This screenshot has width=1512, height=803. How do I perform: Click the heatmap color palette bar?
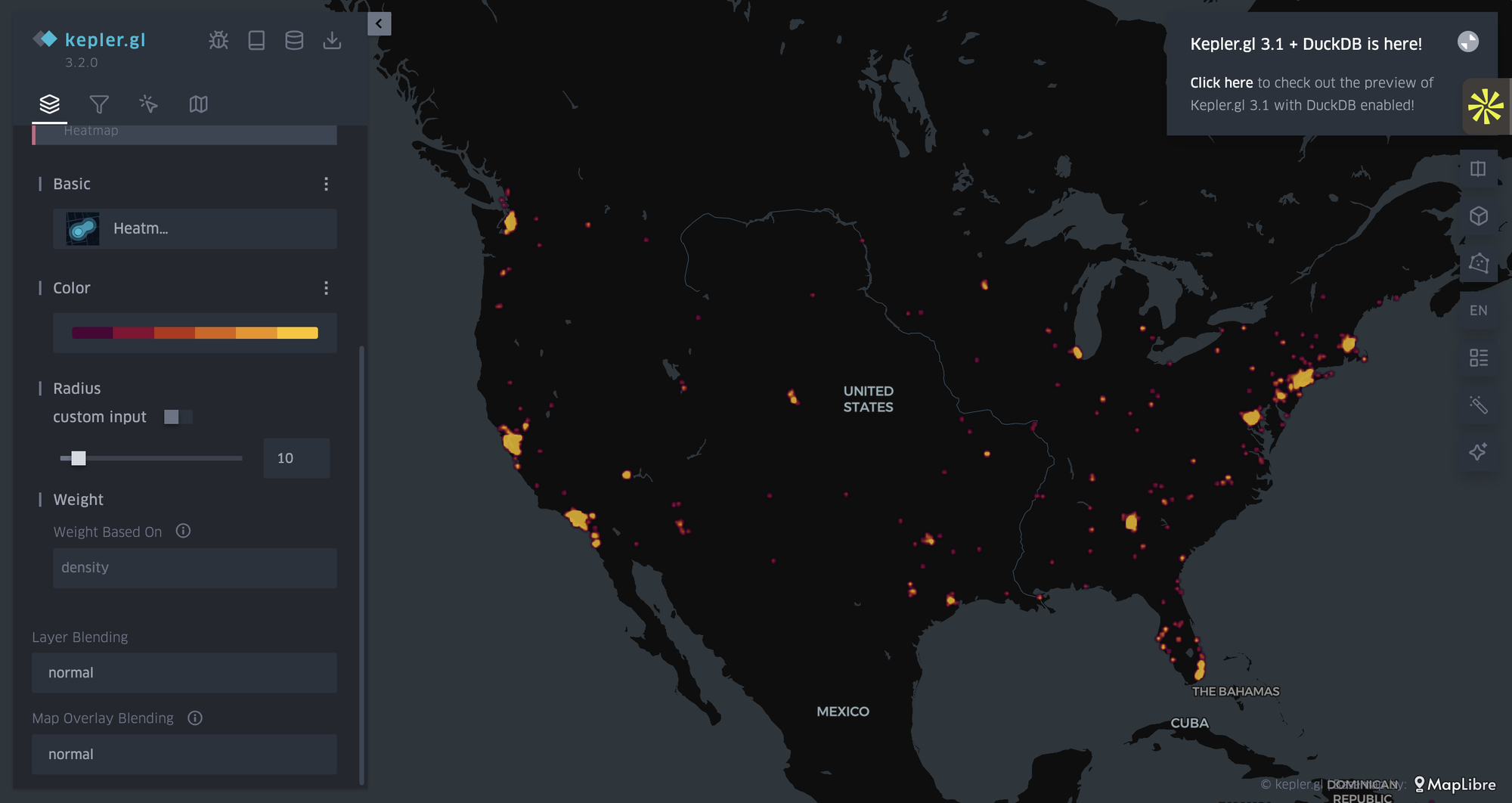pyautogui.click(x=194, y=333)
